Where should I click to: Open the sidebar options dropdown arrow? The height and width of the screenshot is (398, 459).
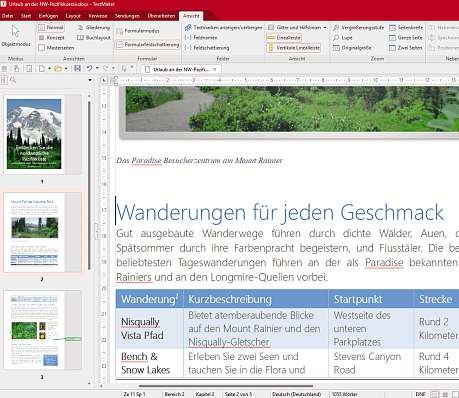[x=90, y=80]
